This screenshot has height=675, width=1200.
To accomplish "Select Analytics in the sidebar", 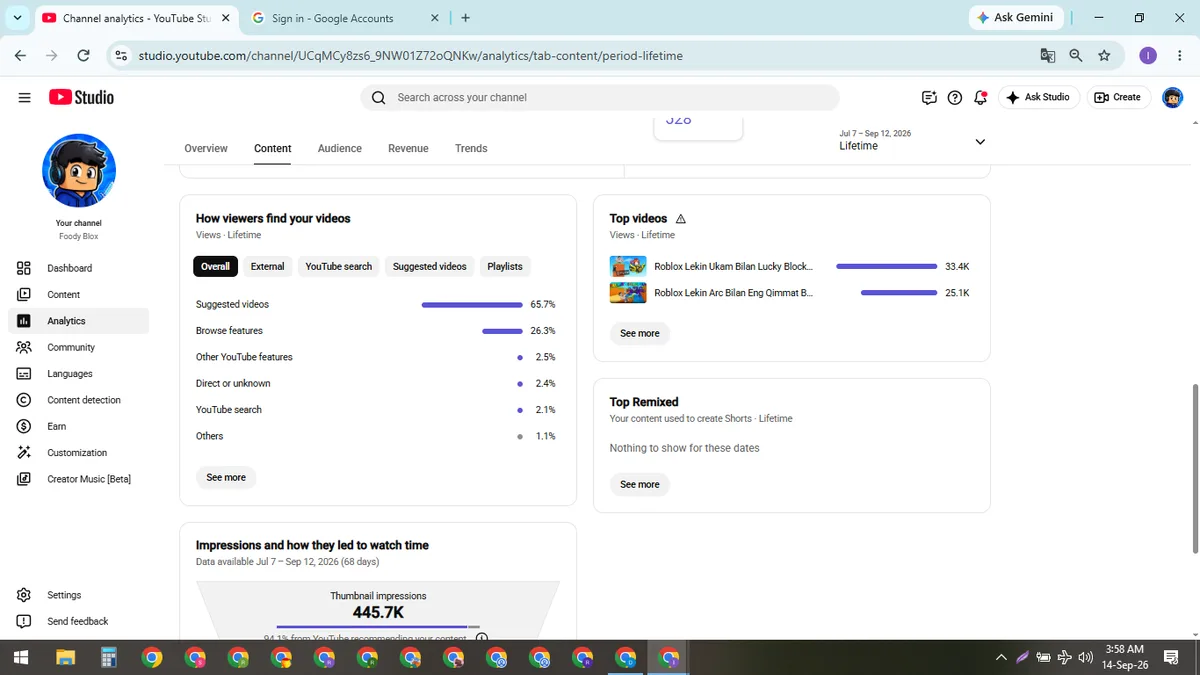I will click(78, 321).
